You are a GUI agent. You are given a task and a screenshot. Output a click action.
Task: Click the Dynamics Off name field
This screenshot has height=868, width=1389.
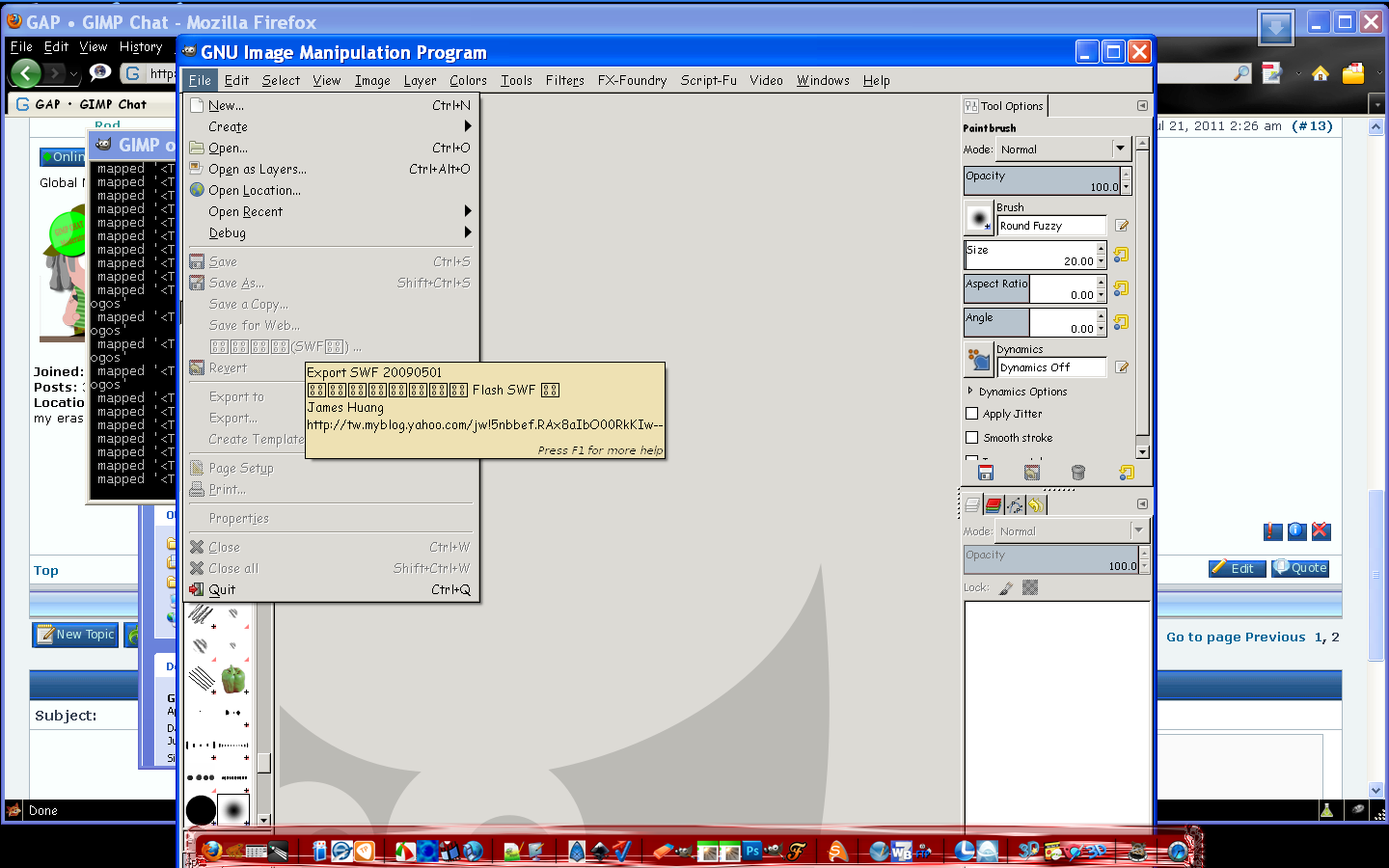click(1051, 367)
